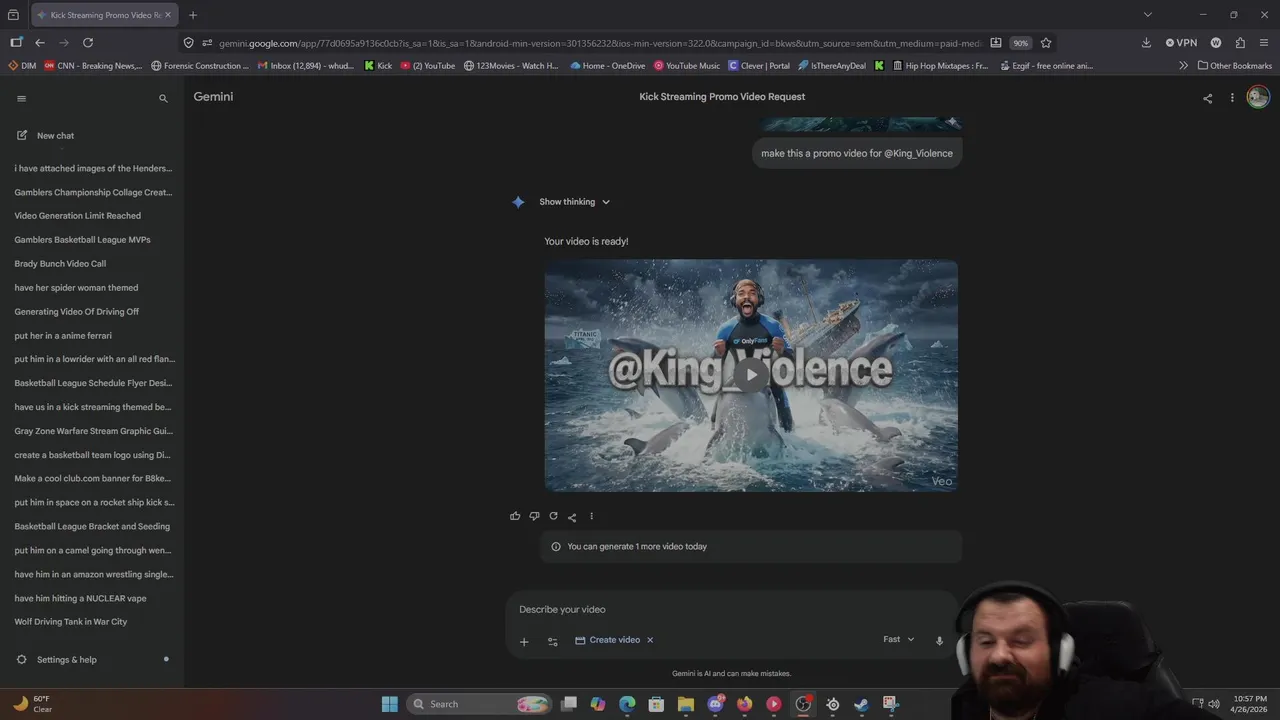The image size is (1280, 720).
Task: Show more bookmarks via the overflow chevron
Action: (1184, 66)
